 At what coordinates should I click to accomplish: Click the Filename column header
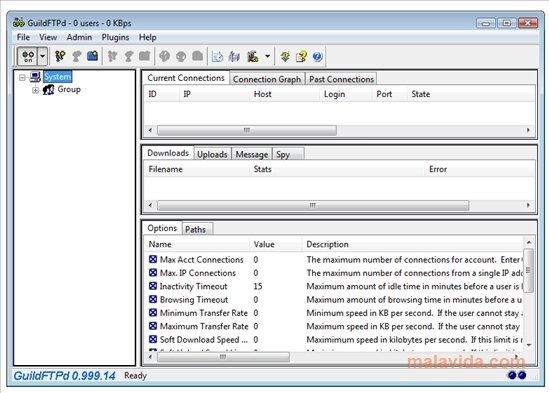coord(196,169)
